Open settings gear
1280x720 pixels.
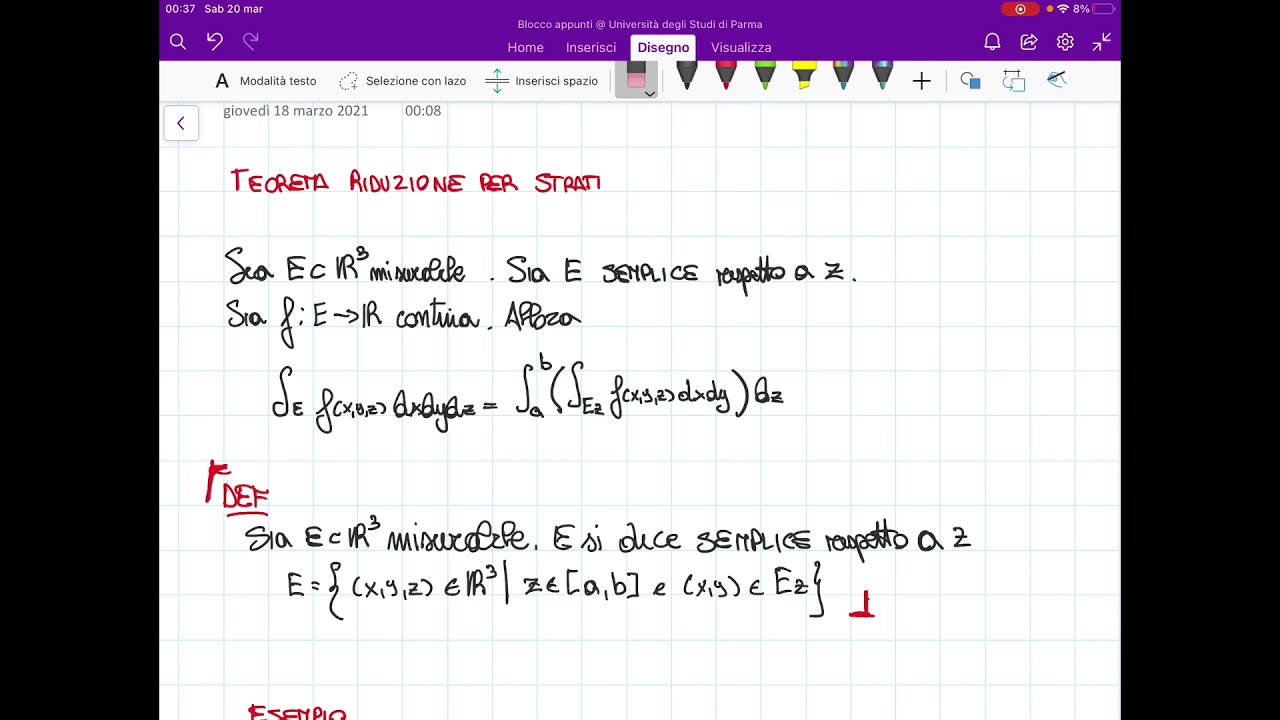[x=1065, y=41]
